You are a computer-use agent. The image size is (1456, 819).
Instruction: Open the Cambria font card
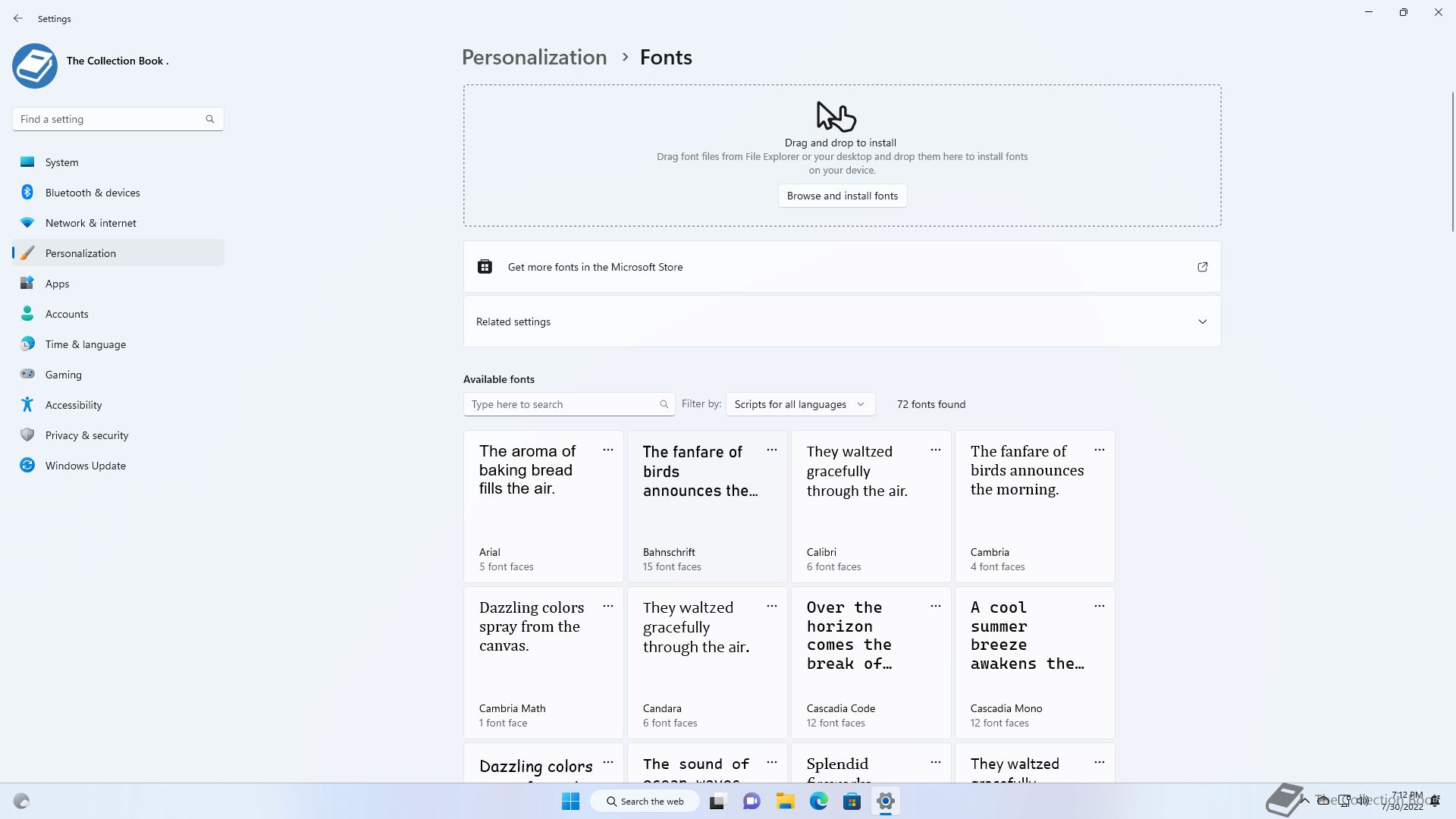click(x=1035, y=507)
